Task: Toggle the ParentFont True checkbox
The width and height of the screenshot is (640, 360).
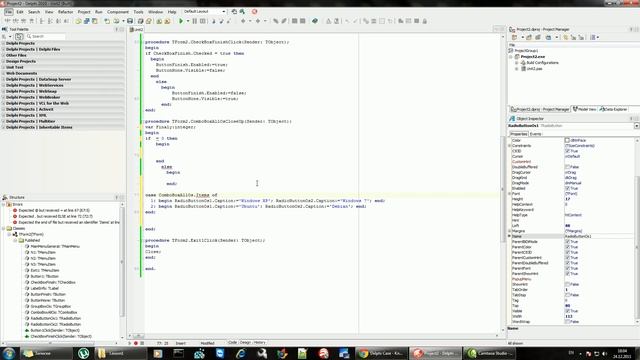Action: 567,268
